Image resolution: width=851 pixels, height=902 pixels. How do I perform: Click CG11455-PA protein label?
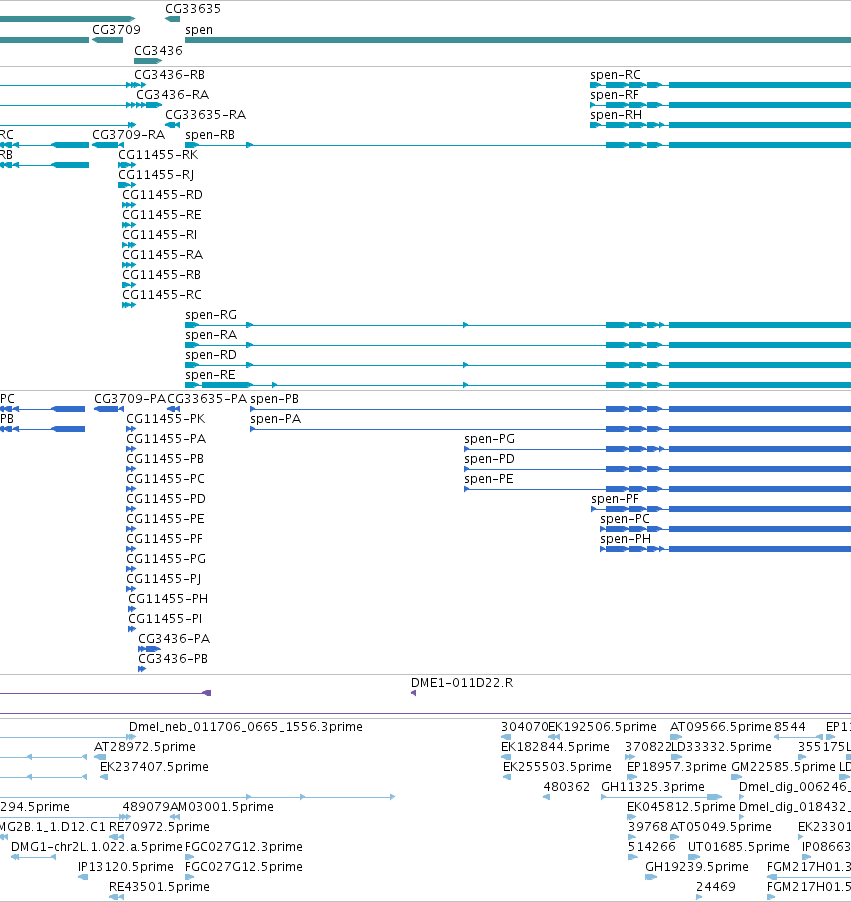[x=166, y=439]
